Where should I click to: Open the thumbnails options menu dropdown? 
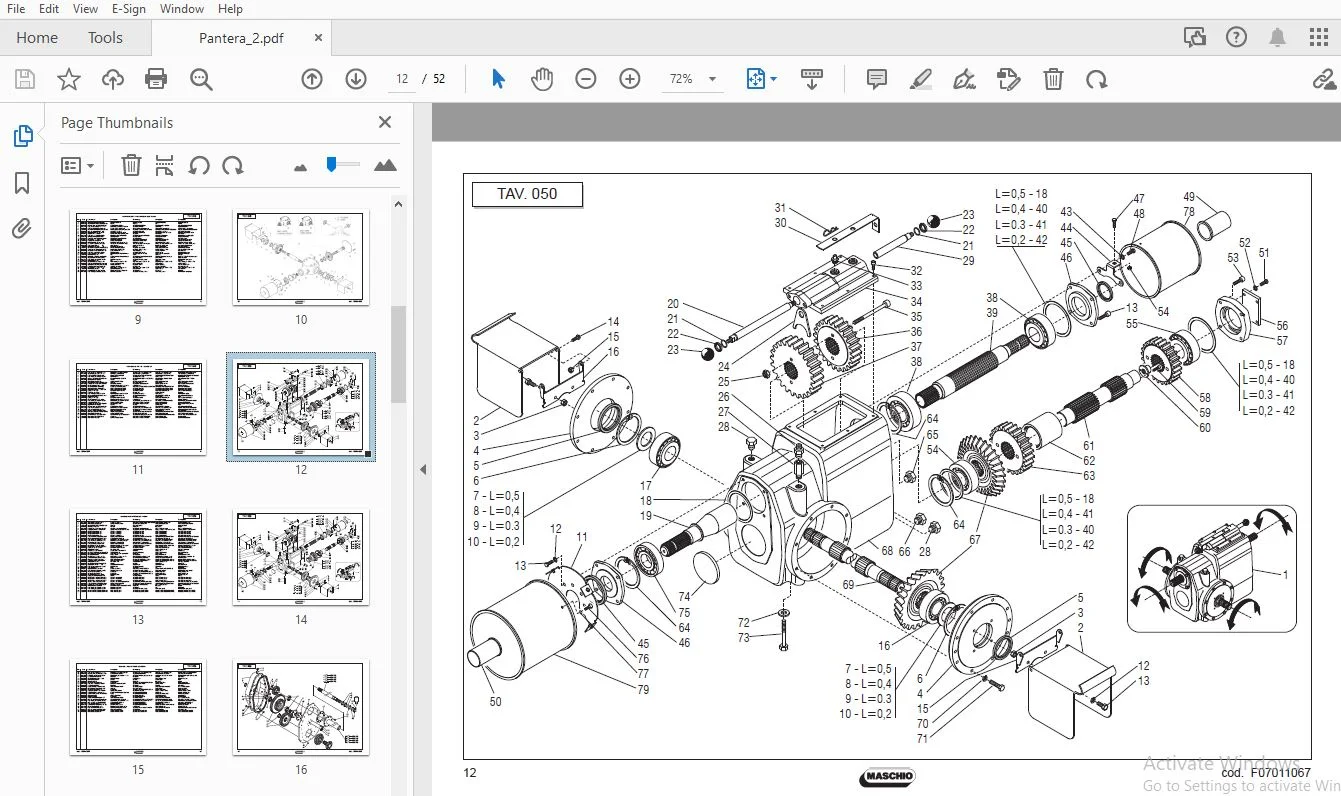pyautogui.click(x=78, y=165)
